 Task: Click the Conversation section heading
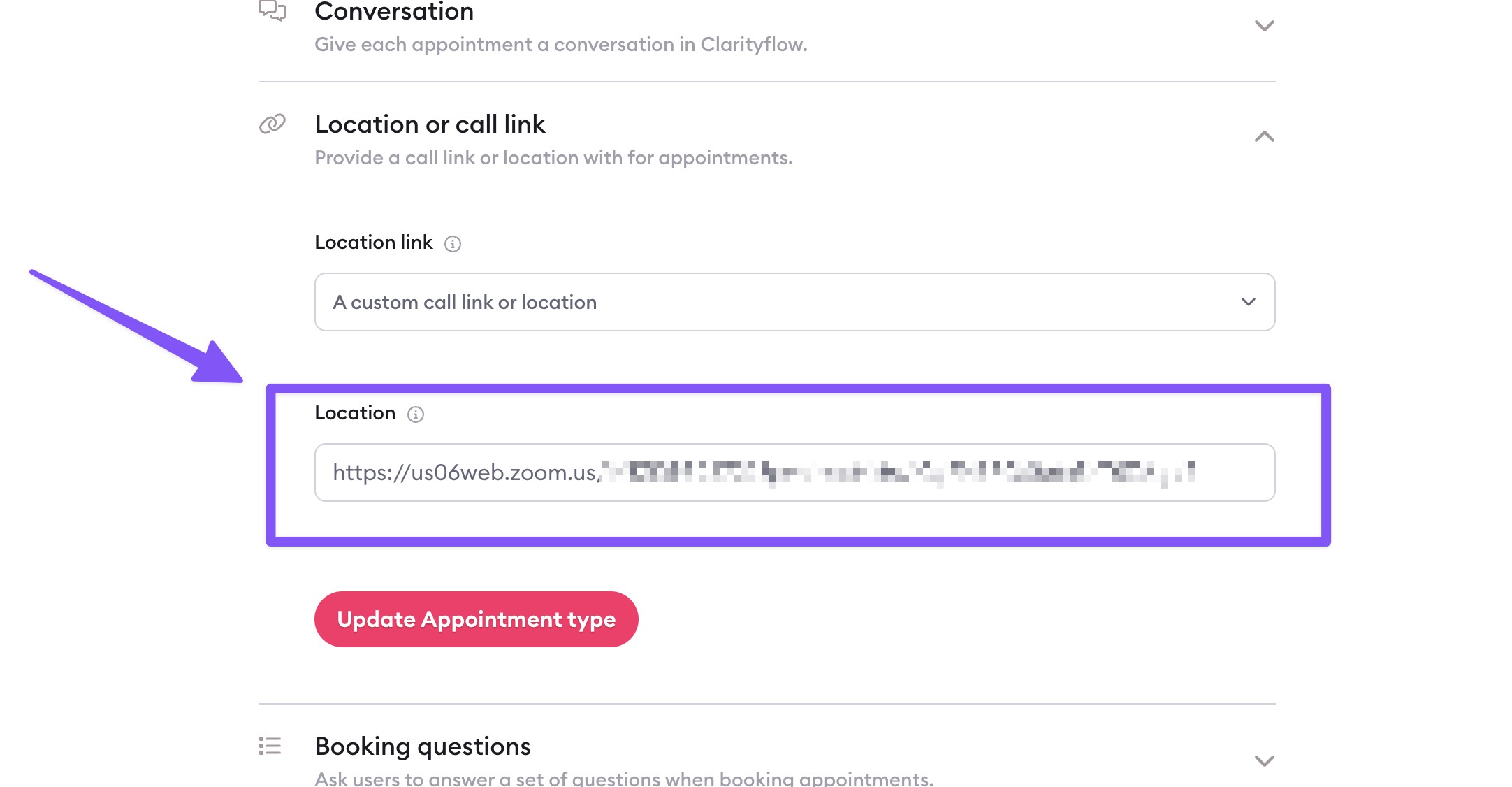coord(394,12)
